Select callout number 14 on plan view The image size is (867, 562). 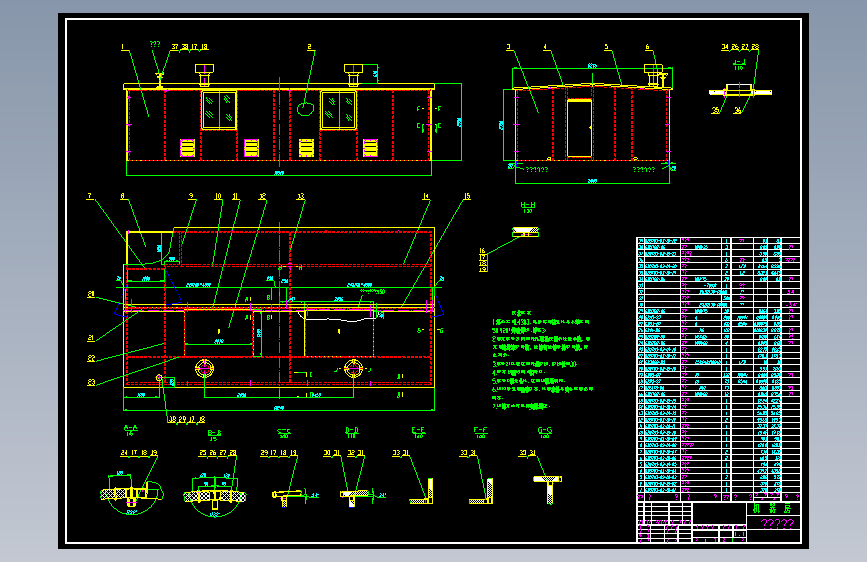(x=426, y=196)
